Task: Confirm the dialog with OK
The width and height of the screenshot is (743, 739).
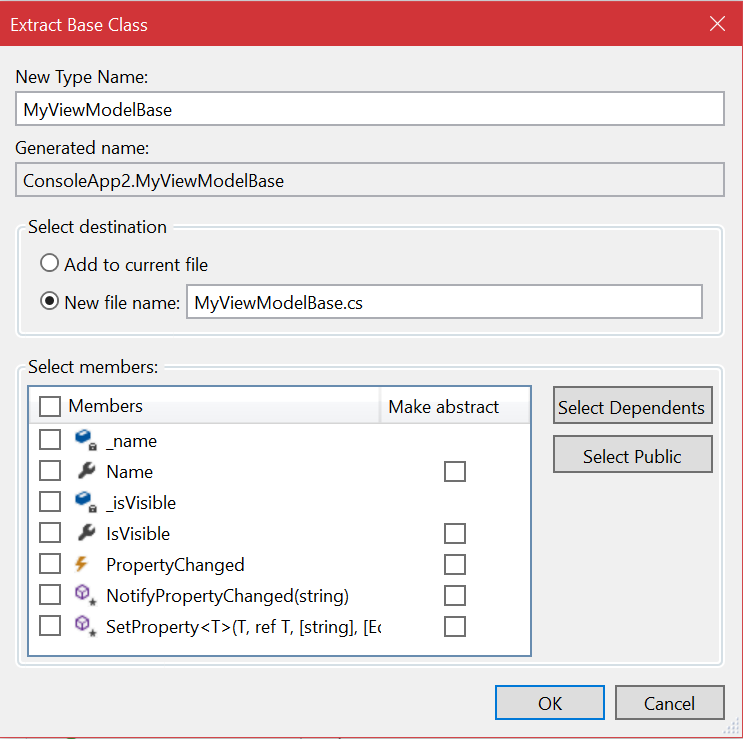Action: tap(549, 703)
